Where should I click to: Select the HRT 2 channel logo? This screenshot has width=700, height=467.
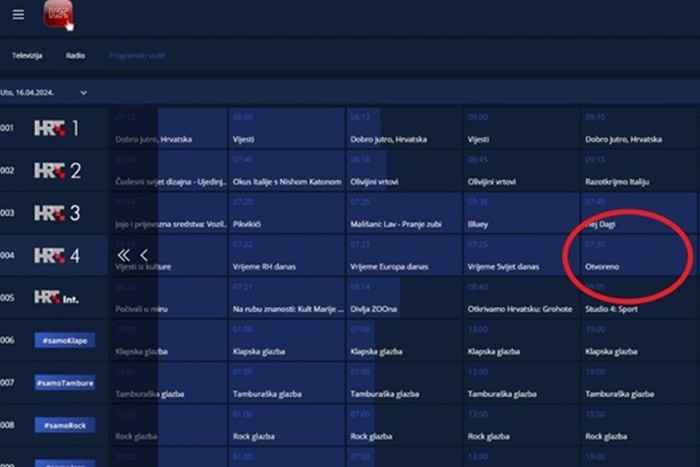point(58,171)
